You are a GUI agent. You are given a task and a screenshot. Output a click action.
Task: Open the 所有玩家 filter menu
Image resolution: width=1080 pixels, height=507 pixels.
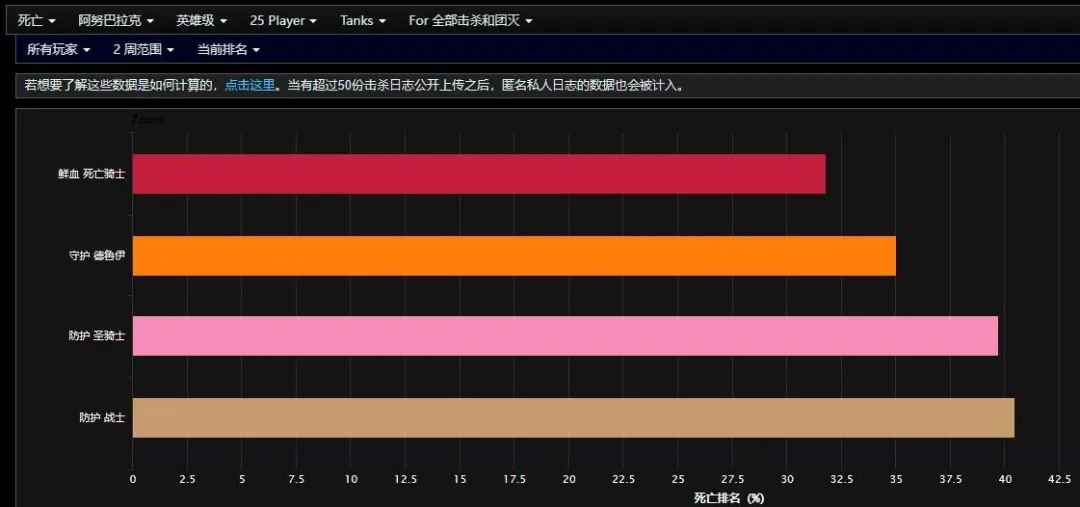[x=59, y=50]
